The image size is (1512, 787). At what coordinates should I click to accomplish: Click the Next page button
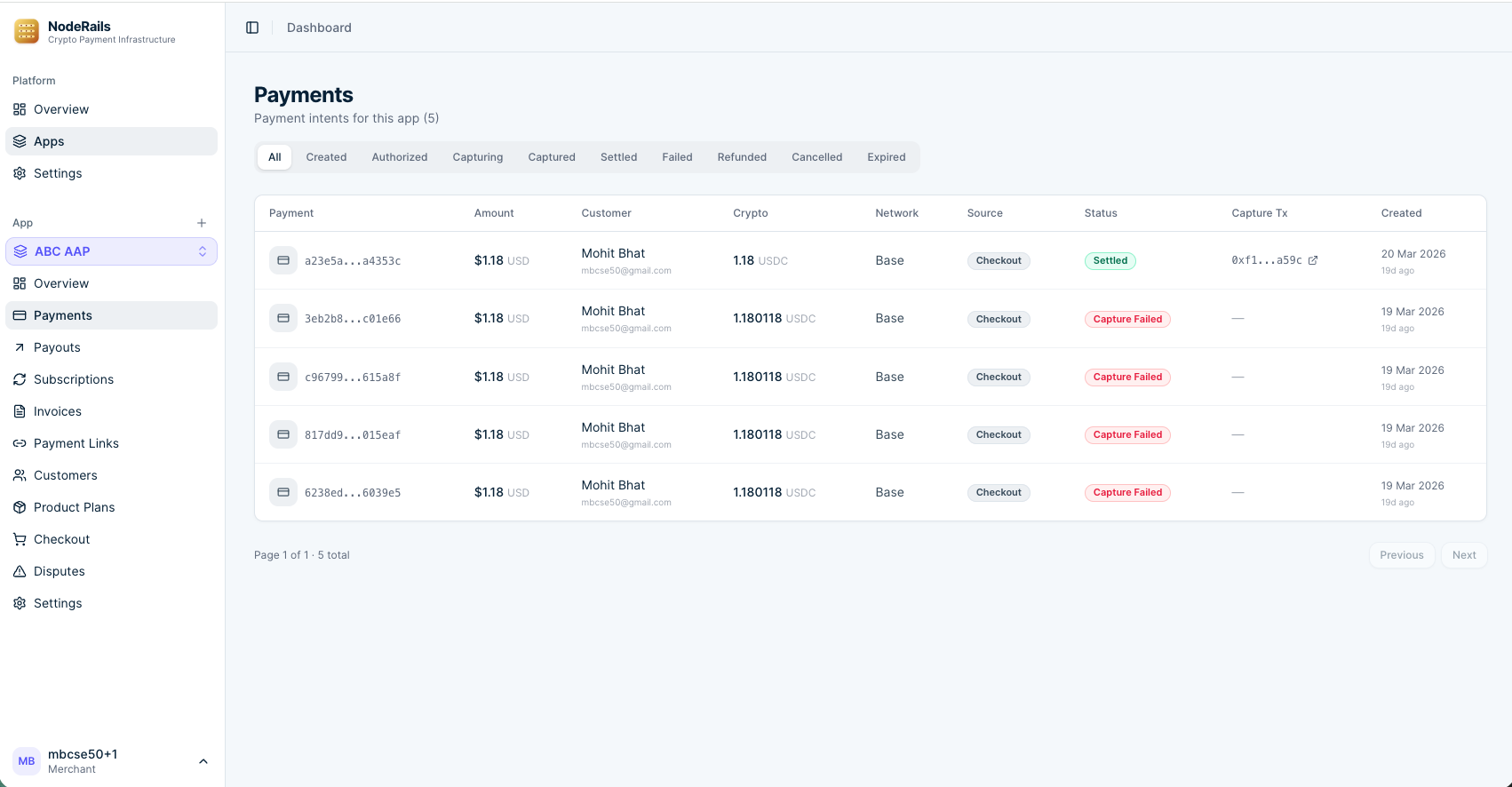click(1463, 555)
